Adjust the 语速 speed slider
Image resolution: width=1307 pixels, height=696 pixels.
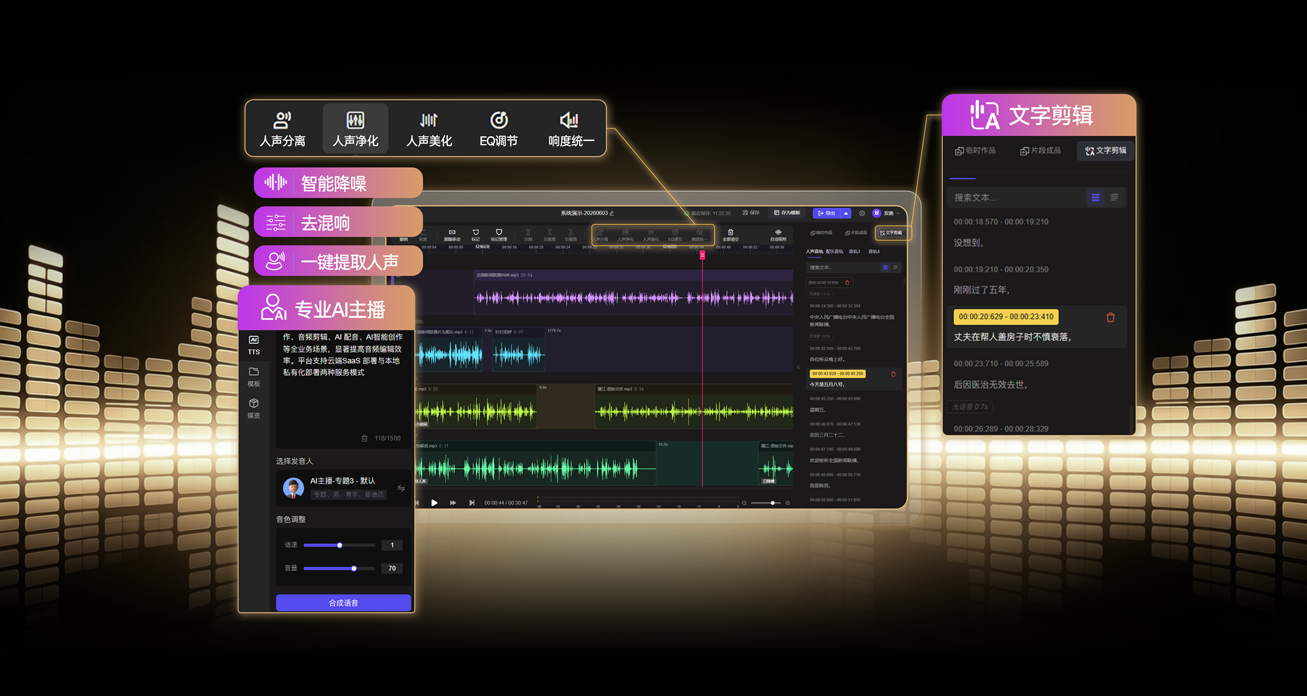[x=339, y=545]
